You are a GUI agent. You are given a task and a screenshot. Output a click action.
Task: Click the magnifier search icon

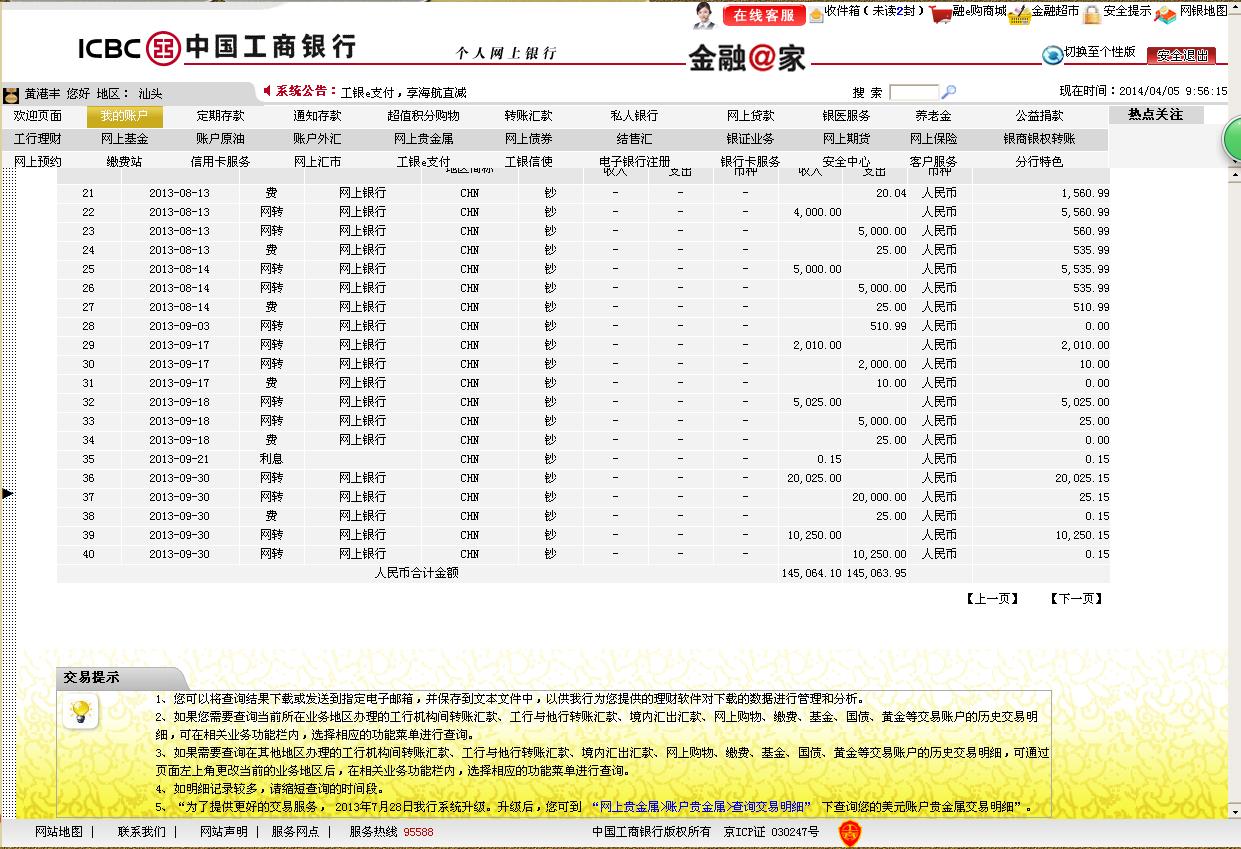click(949, 92)
